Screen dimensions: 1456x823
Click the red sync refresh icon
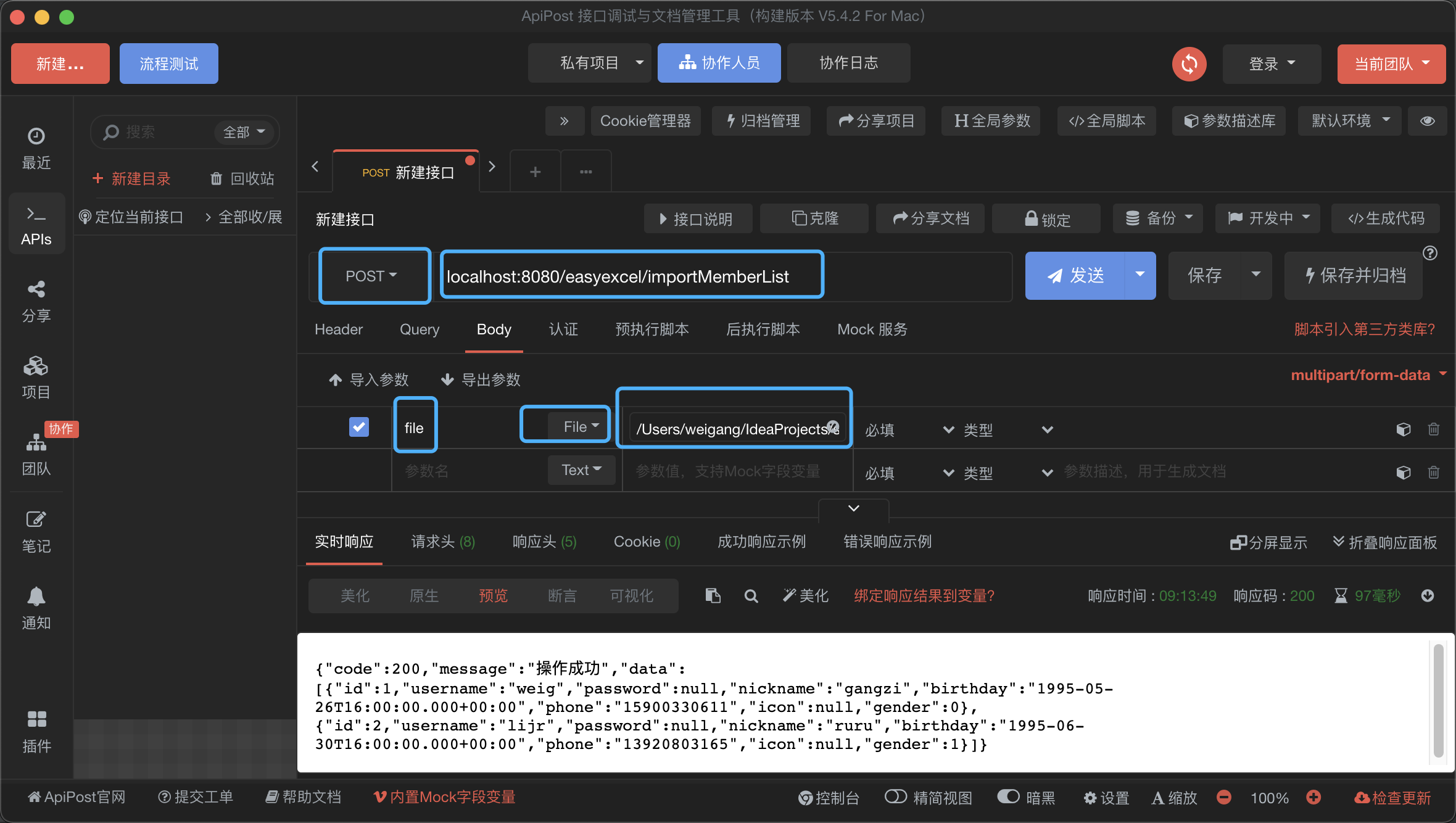point(1189,64)
